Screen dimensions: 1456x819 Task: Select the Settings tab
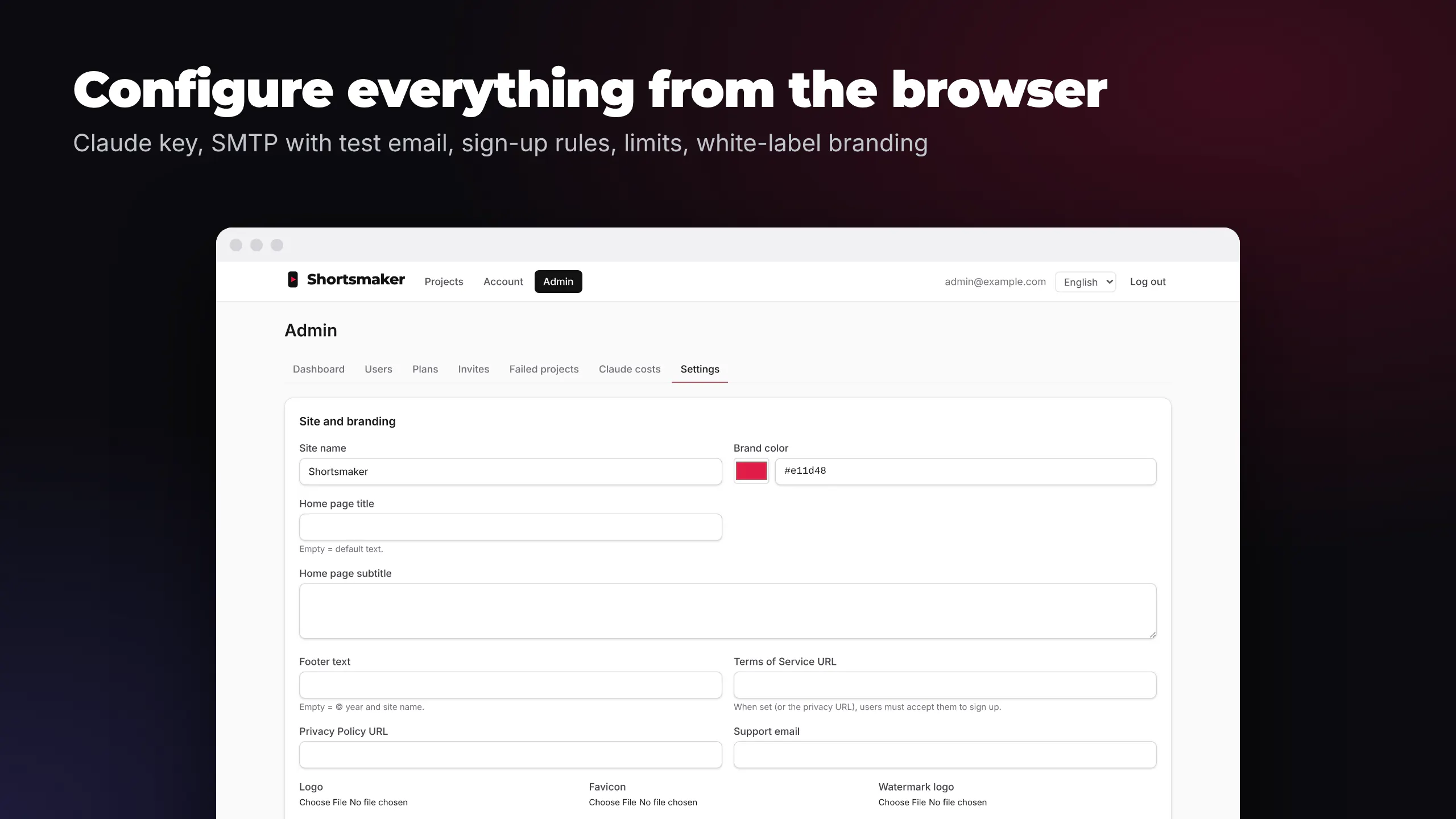pos(700,369)
